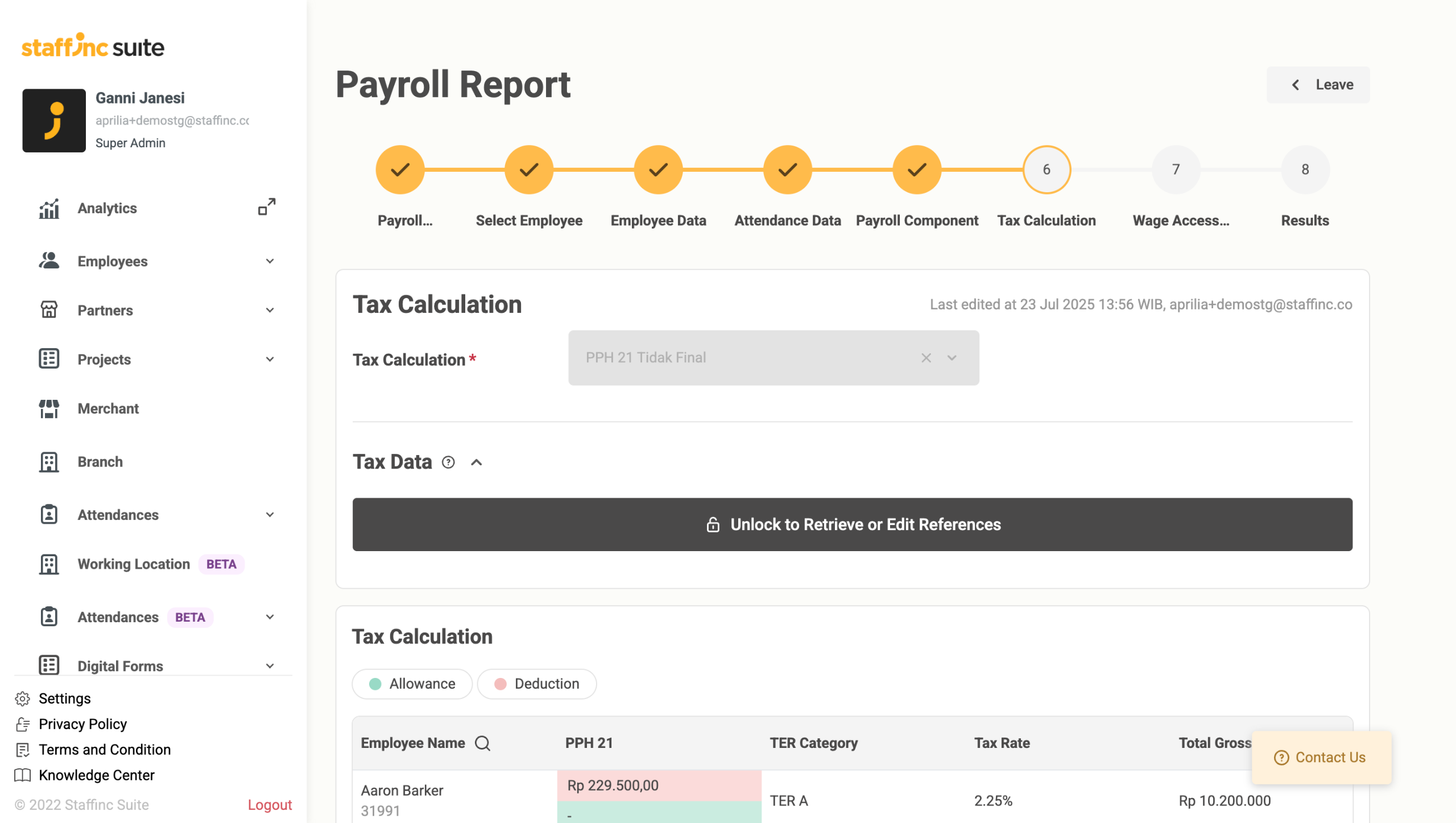Clear the PPH 21 Tidak Final selection
Image resolution: width=1456 pixels, height=823 pixels.
(x=926, y=358)
